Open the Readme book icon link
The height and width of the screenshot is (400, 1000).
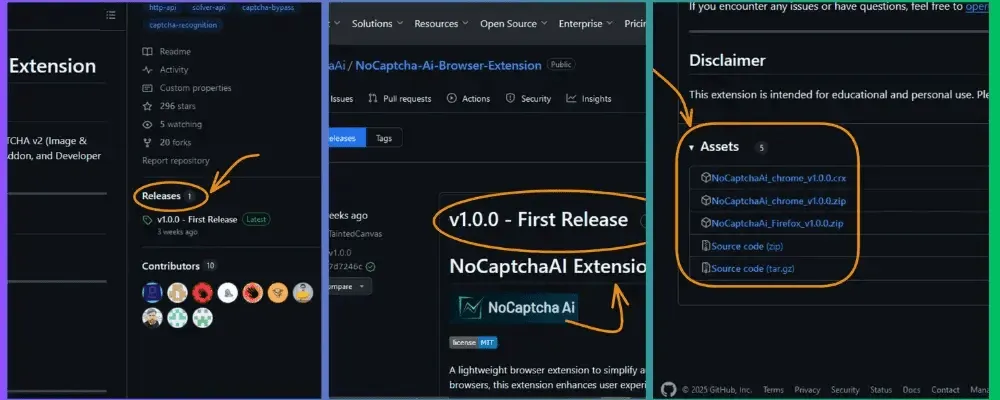148,52
